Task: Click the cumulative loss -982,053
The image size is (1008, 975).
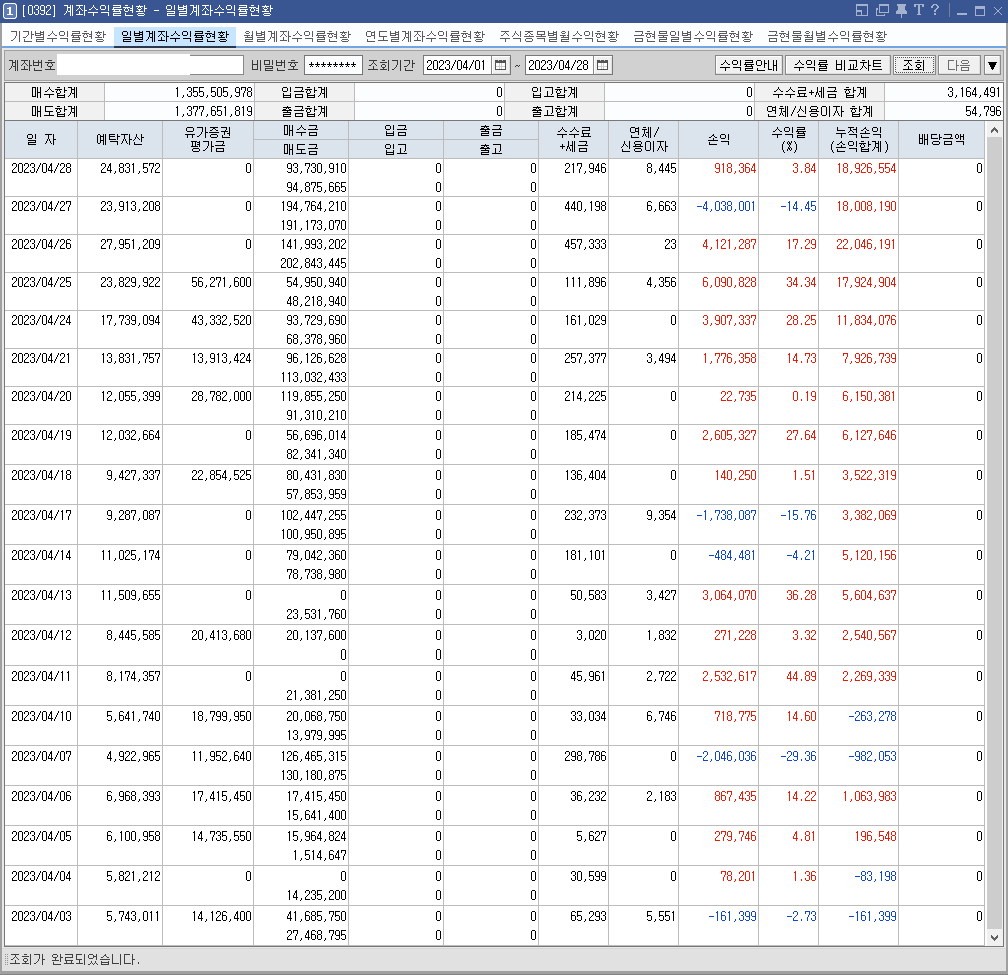Action: pos(872,756)
